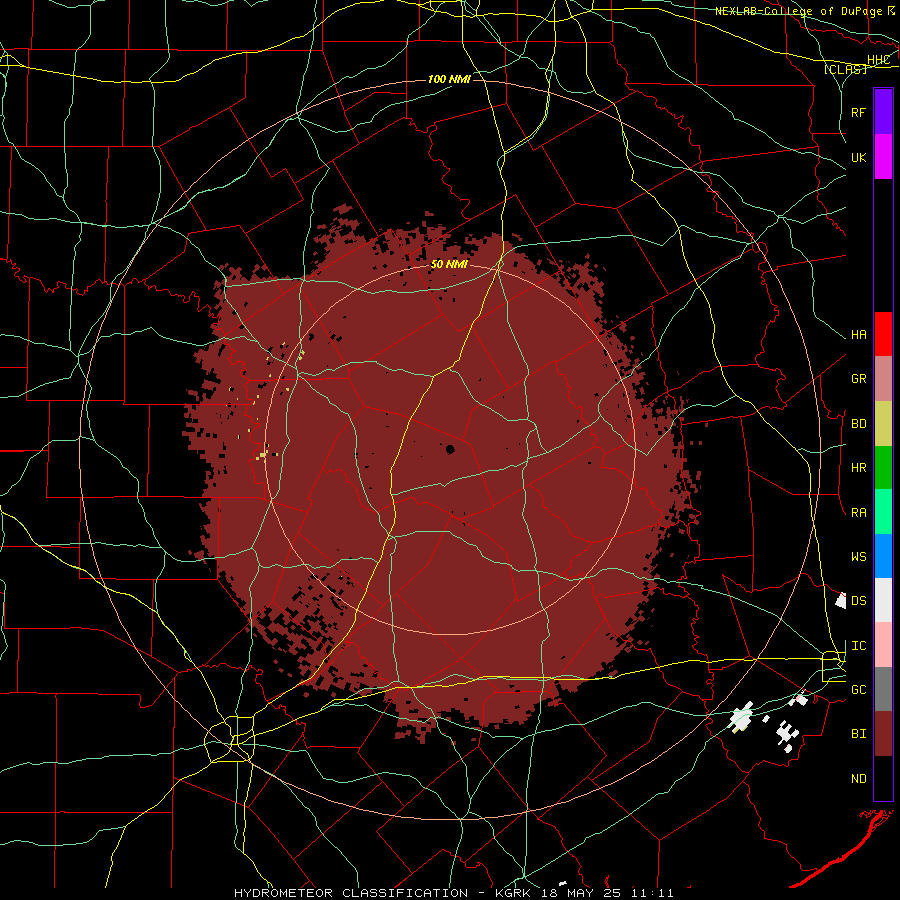The height and width of the screenshot is (900, 900).
Task: Click the RA legend label
Action: tap(858, 513)
